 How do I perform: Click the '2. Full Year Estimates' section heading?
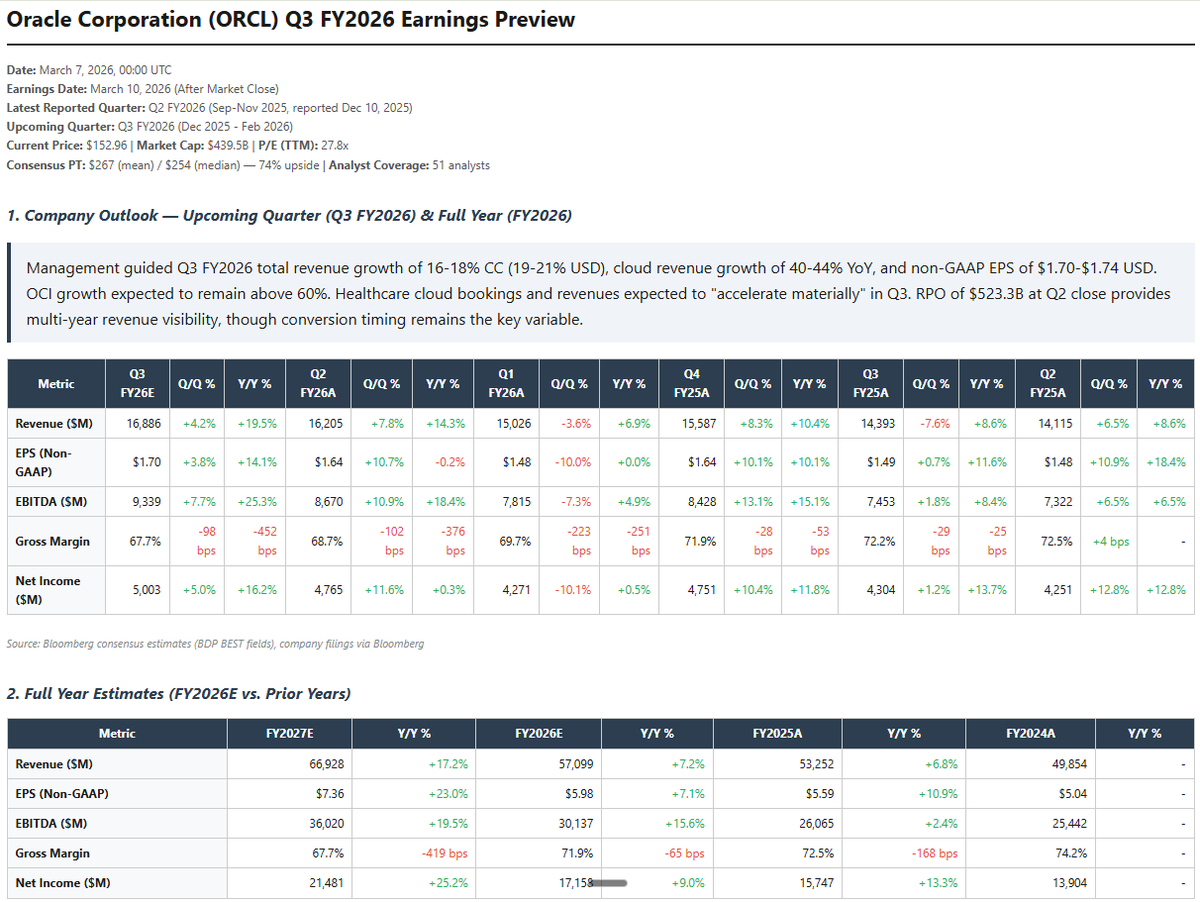(x=179, y=694)
